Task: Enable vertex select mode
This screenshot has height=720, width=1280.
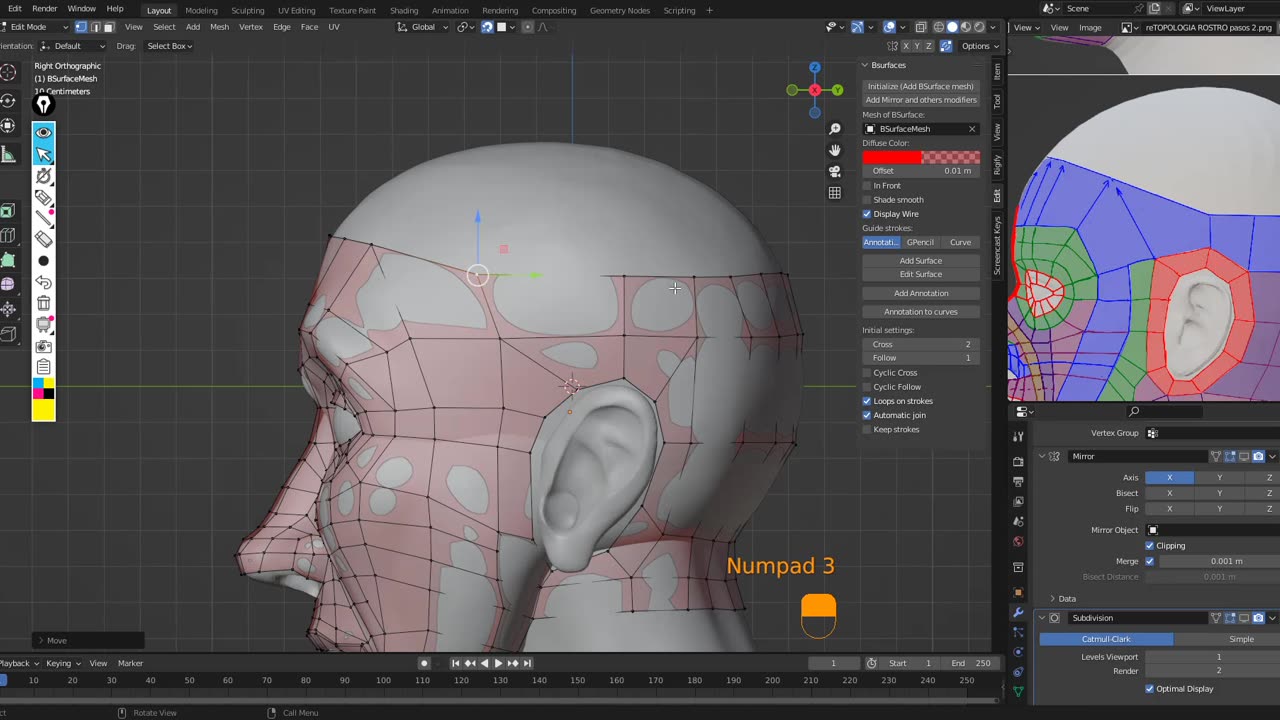Action: click(x=81, y=27)
